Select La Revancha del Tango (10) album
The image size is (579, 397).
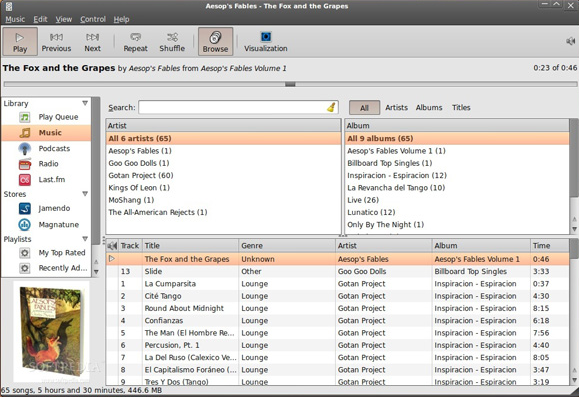tap(457, 188)
